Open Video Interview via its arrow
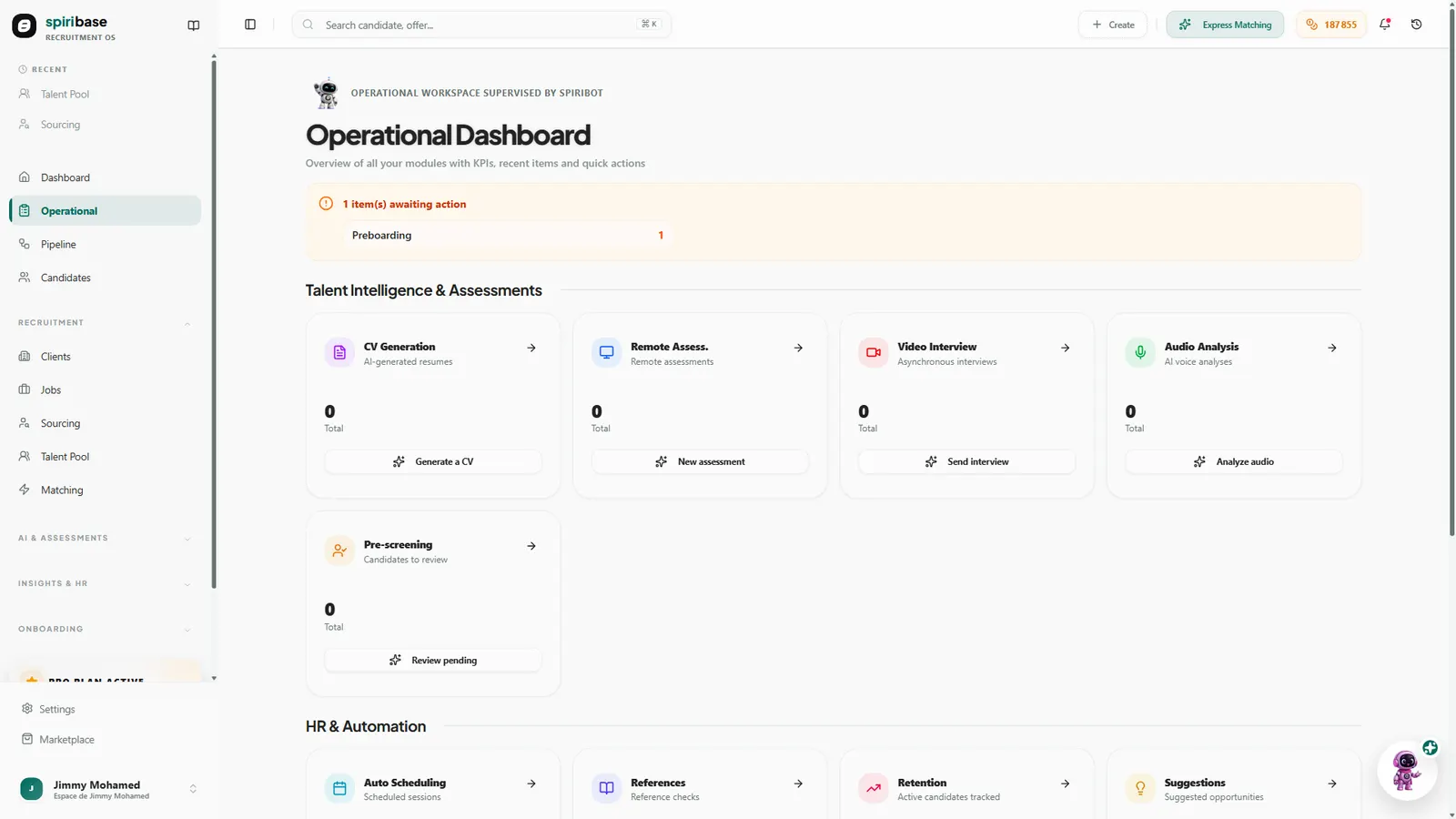 [x=1066, y=348]
